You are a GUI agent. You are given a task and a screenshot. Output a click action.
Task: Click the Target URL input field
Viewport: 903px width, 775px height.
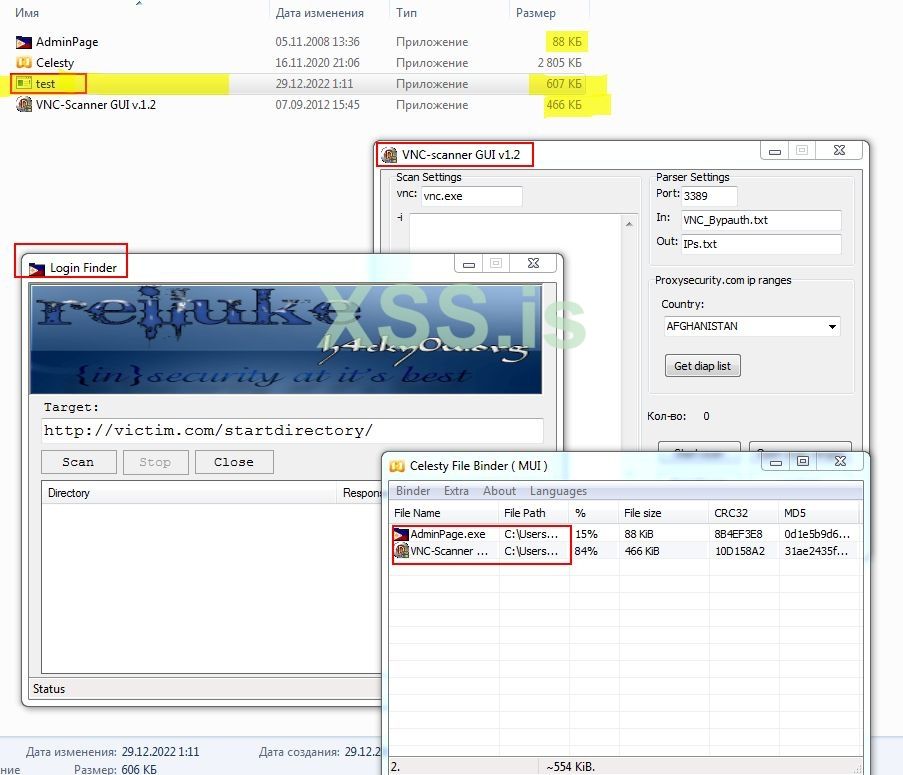(x=292, y=431)
